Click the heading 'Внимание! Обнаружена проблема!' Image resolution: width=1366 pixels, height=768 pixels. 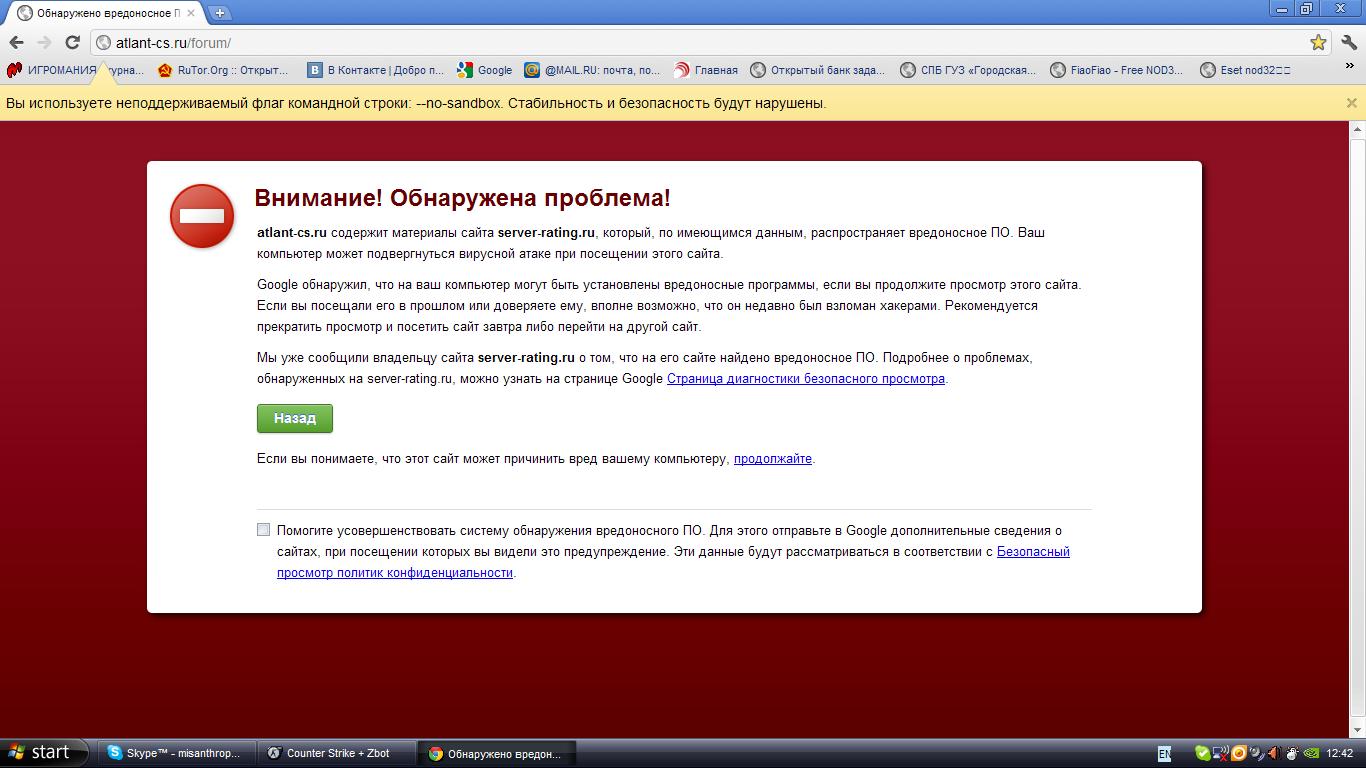point(462,198)
